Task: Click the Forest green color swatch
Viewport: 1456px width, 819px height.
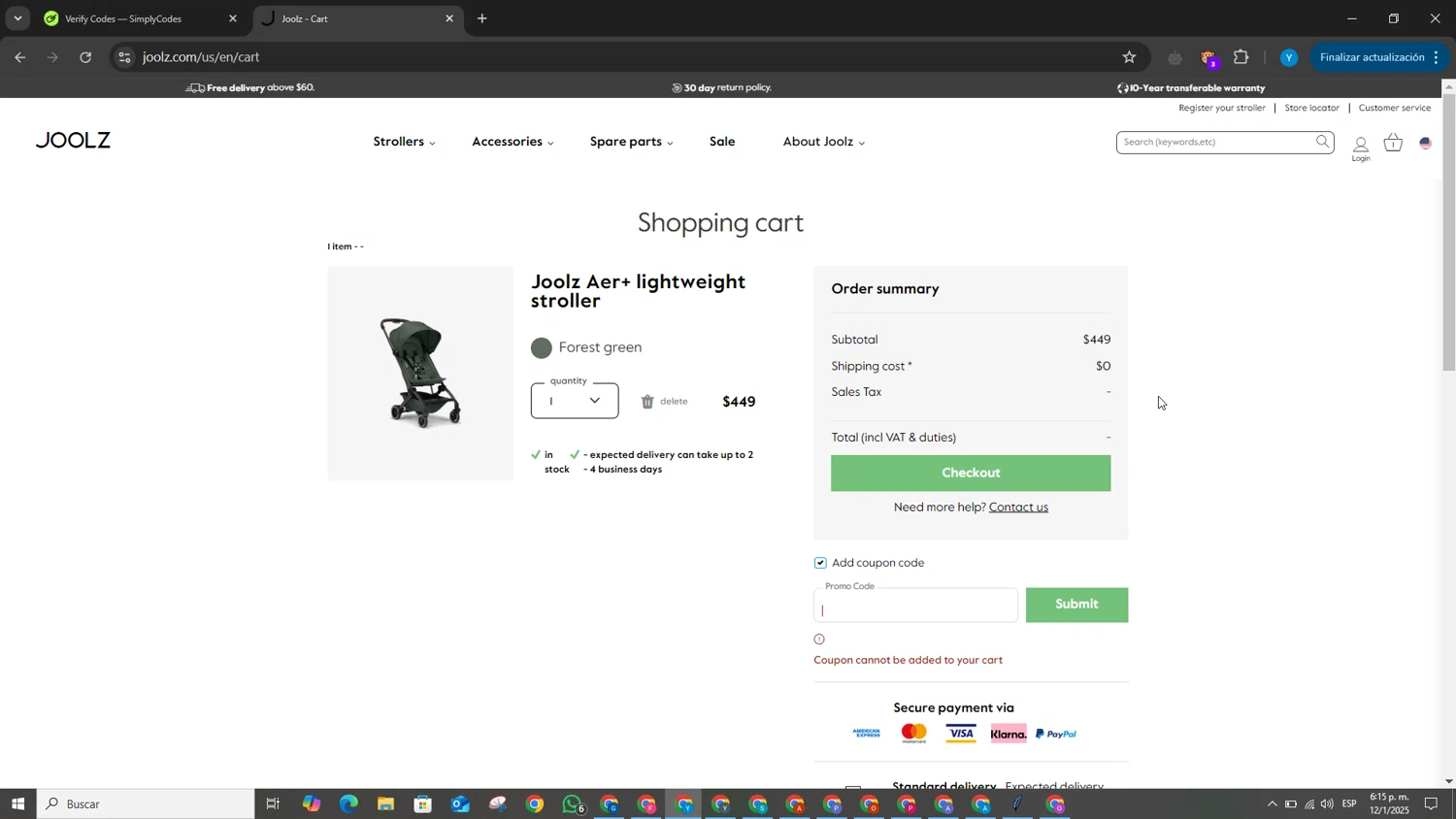Action: (x=542, y=348)
